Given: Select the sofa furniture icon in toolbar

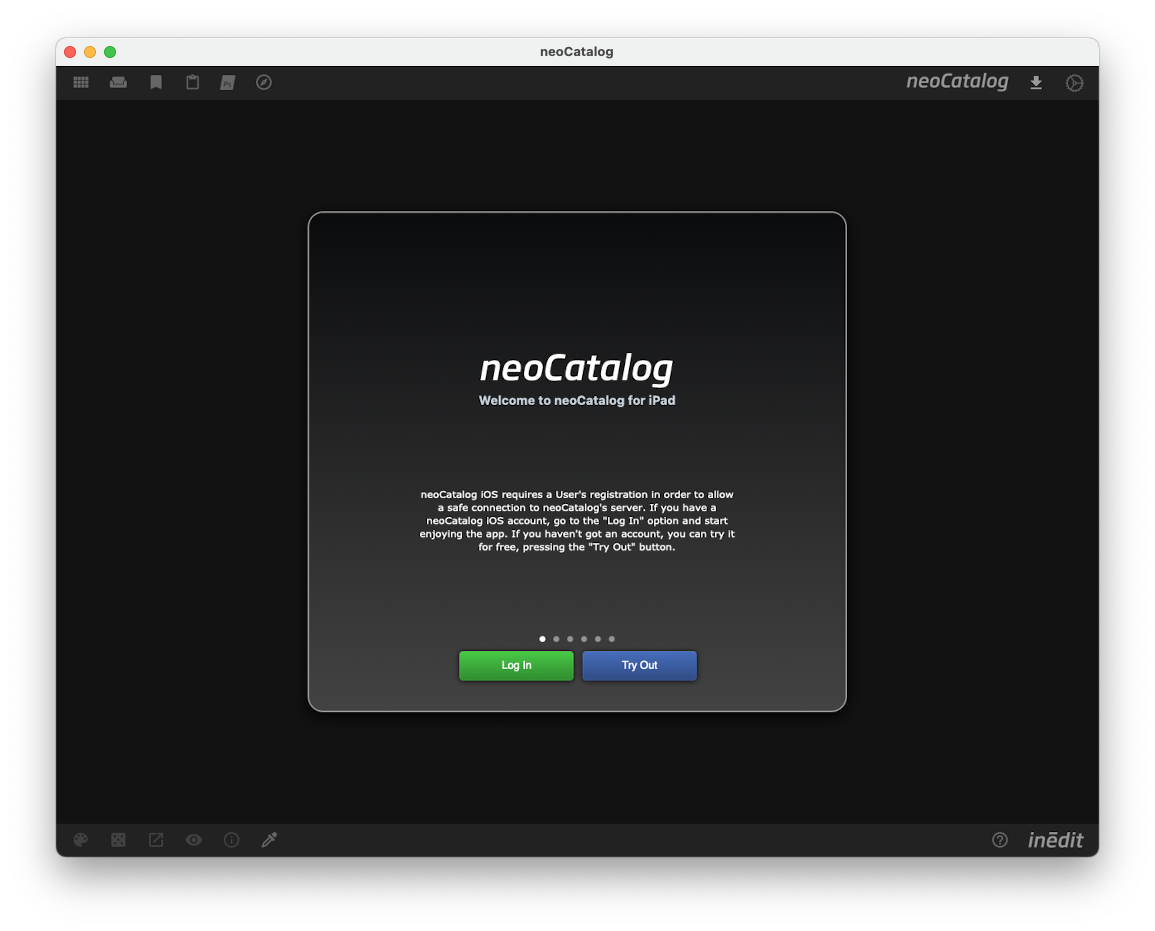Looking at the screenshot, I should 118,82.
